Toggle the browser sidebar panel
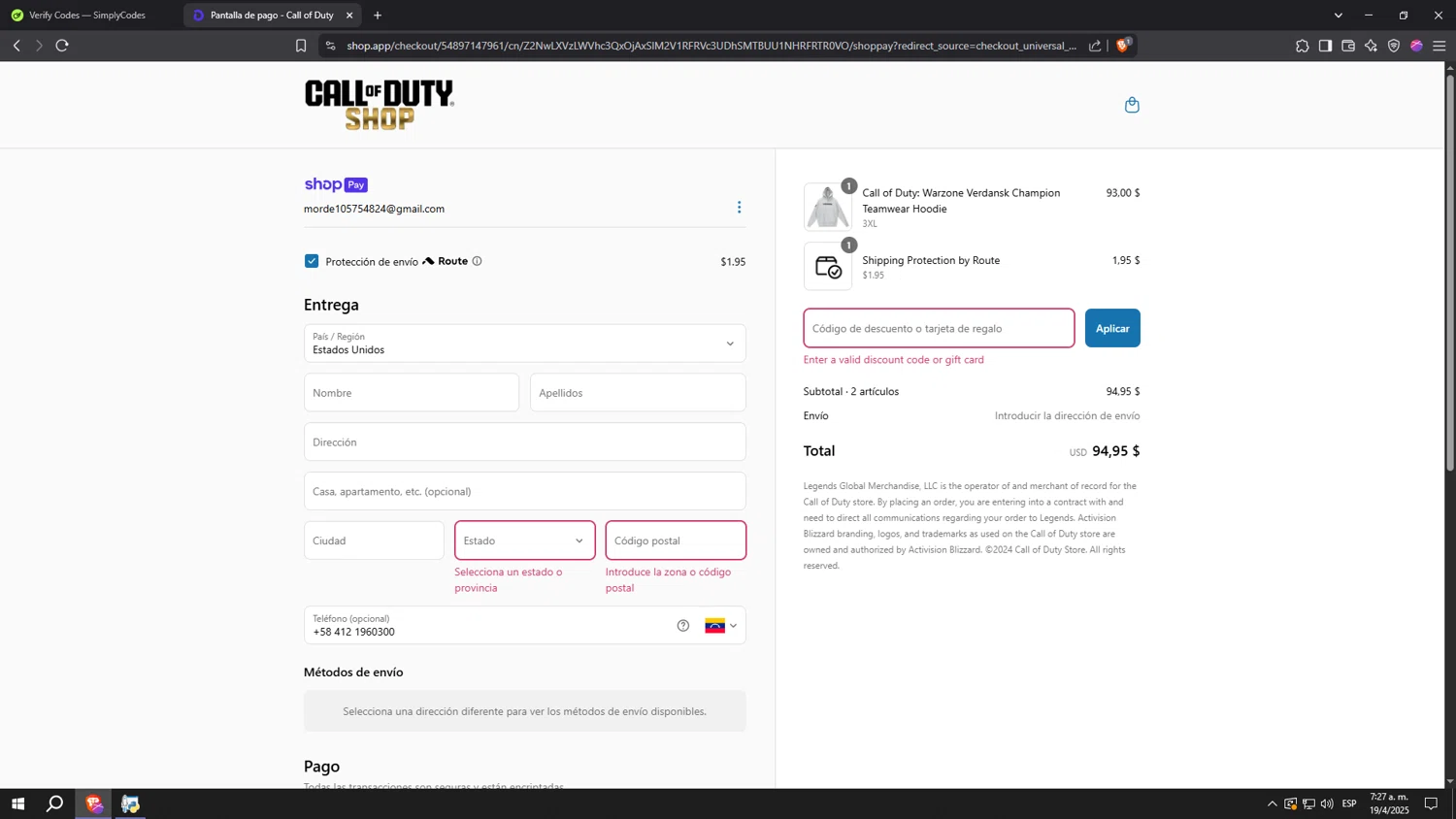This screenshot has width=1456, height=819. coord(1325,46)
